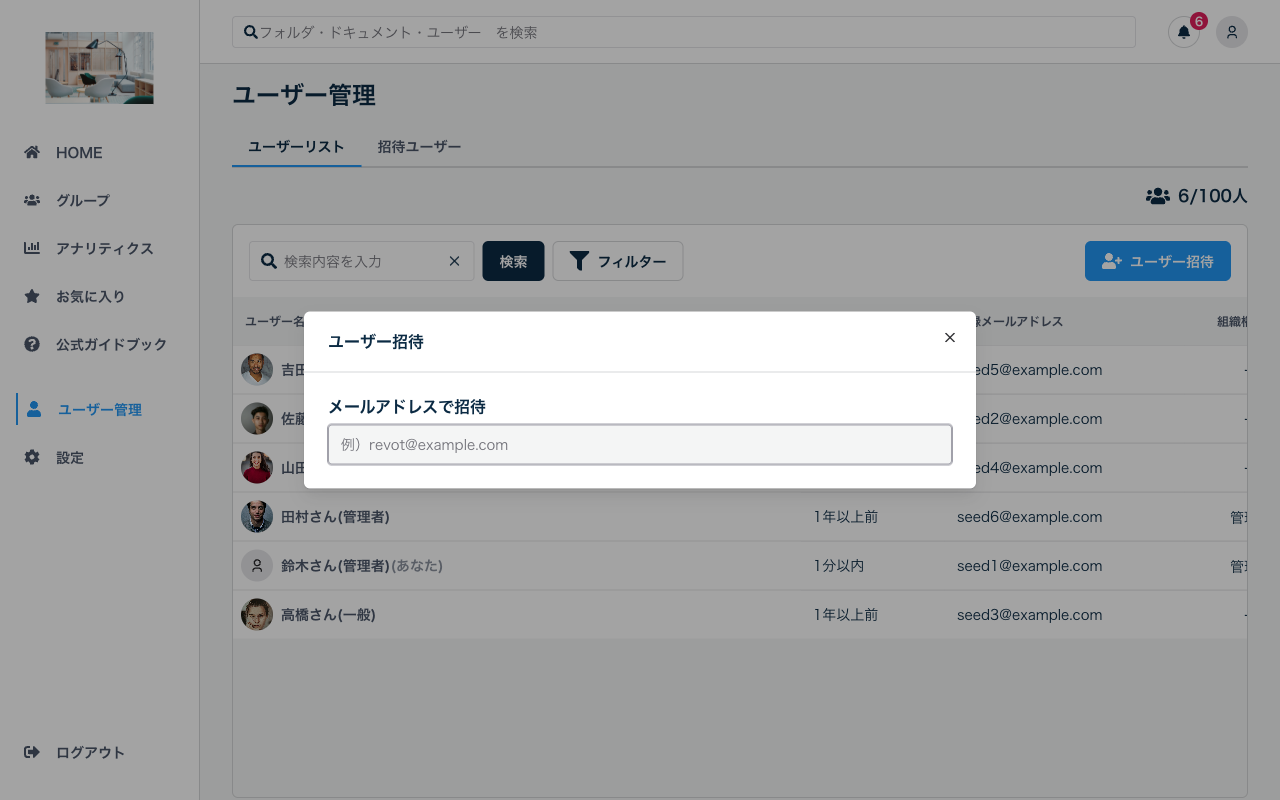This screenshot has height=800, width=1280.
Task: Clear the search box with the X
Action: coord(454,260)
